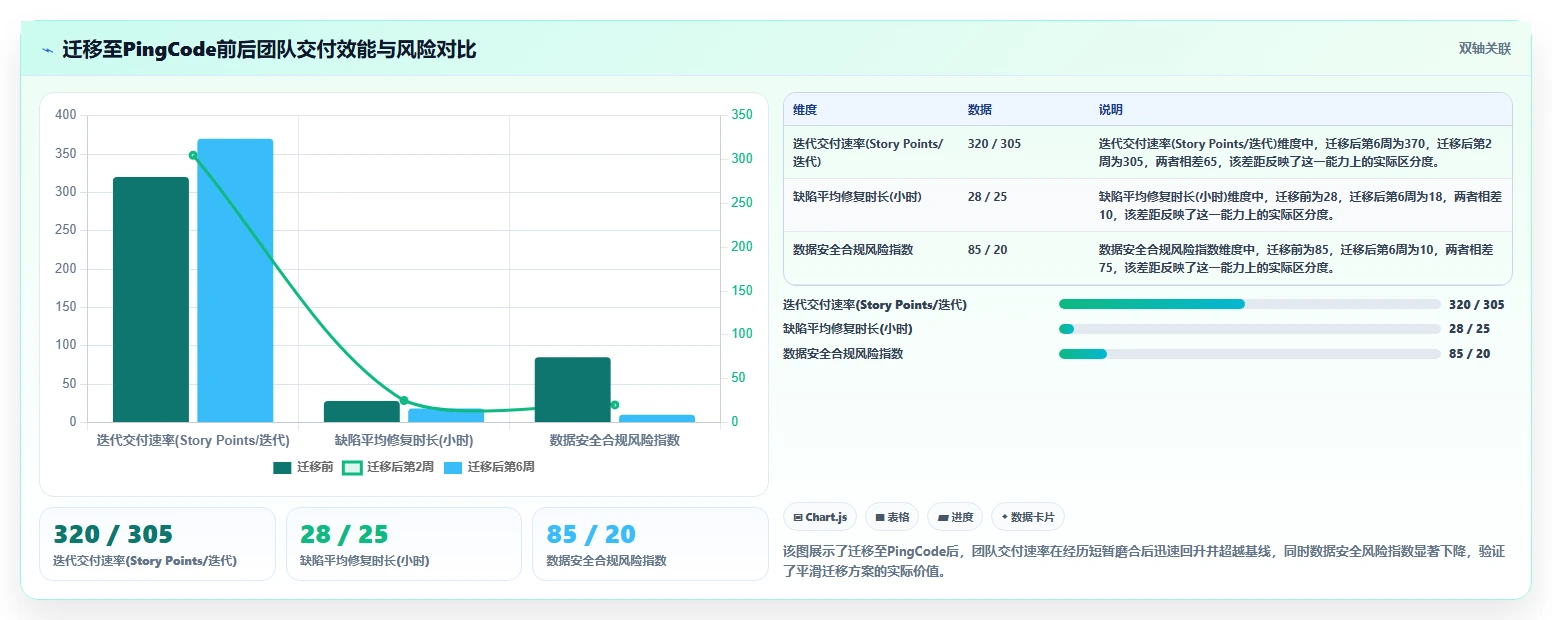Open the 85 / 20 summary card
The height and width of the screenshot is (620, 1552).
[650, 544]
